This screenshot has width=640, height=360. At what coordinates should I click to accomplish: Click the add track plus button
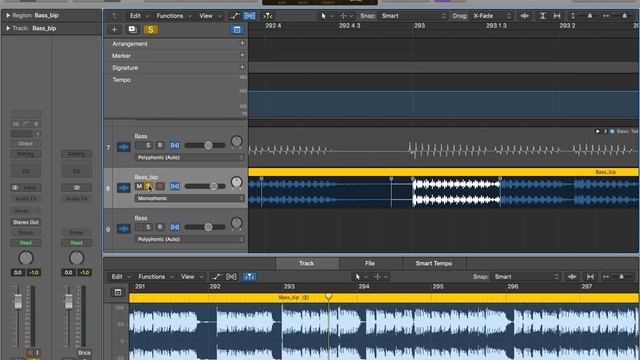point(114,29)
